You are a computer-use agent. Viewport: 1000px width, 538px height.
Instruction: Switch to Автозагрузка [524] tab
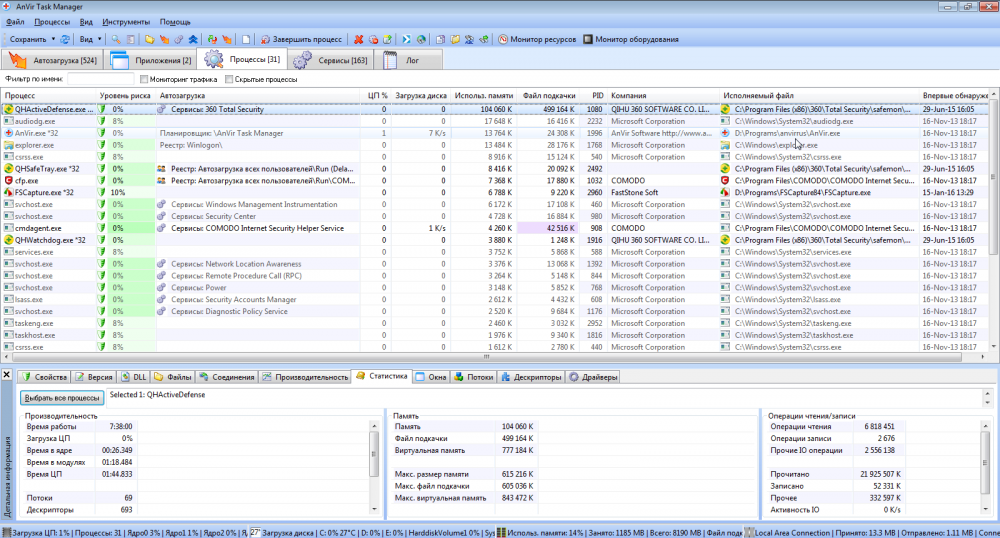tap(52, 60)
